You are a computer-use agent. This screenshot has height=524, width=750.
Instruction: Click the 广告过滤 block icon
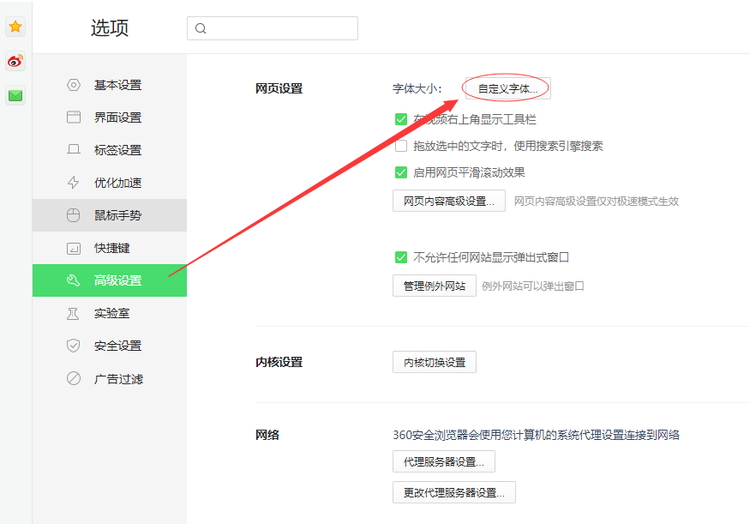(73, 379)
